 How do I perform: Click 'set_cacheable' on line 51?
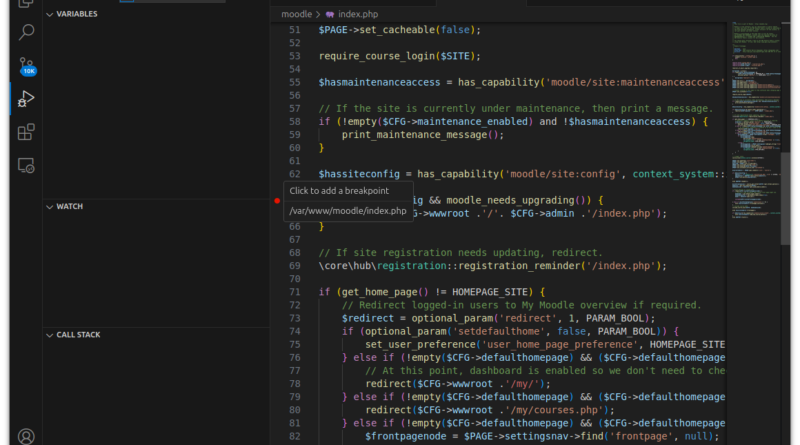(x=397, y=30)
